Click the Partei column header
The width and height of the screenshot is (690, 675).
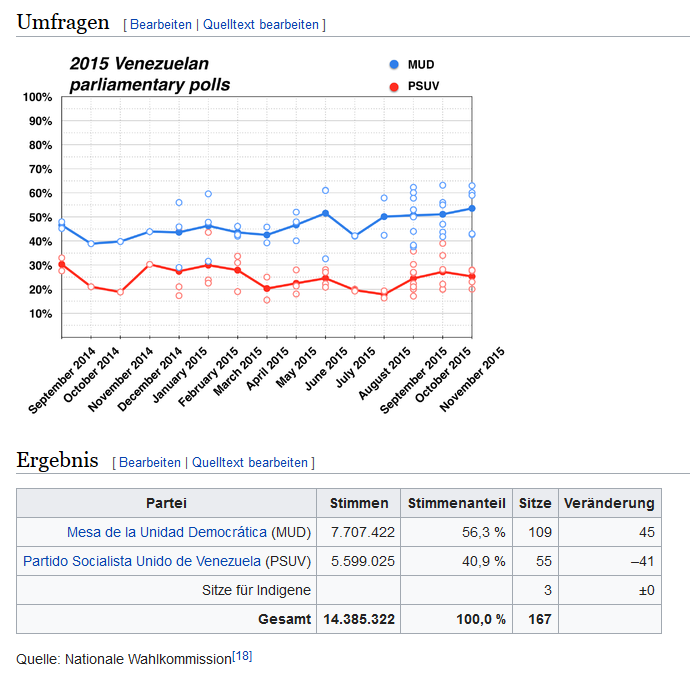coord(166,503)
